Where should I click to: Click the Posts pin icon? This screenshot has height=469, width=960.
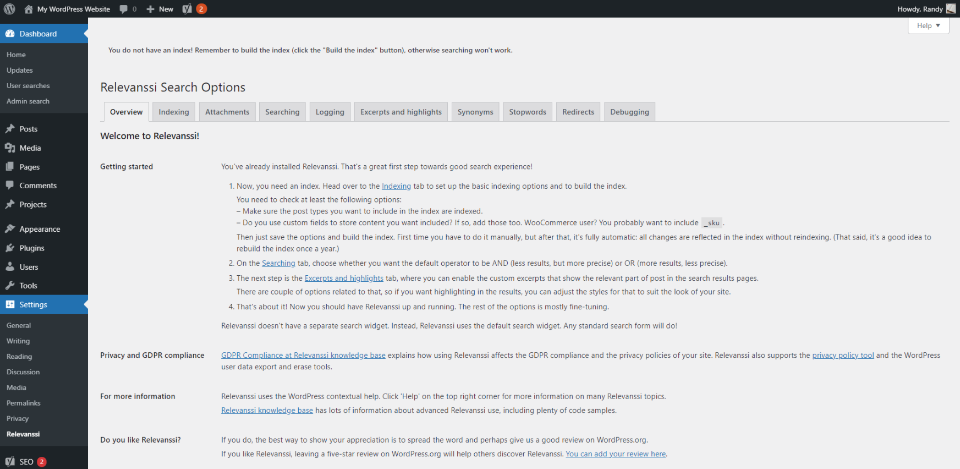(x=10, y=129)
